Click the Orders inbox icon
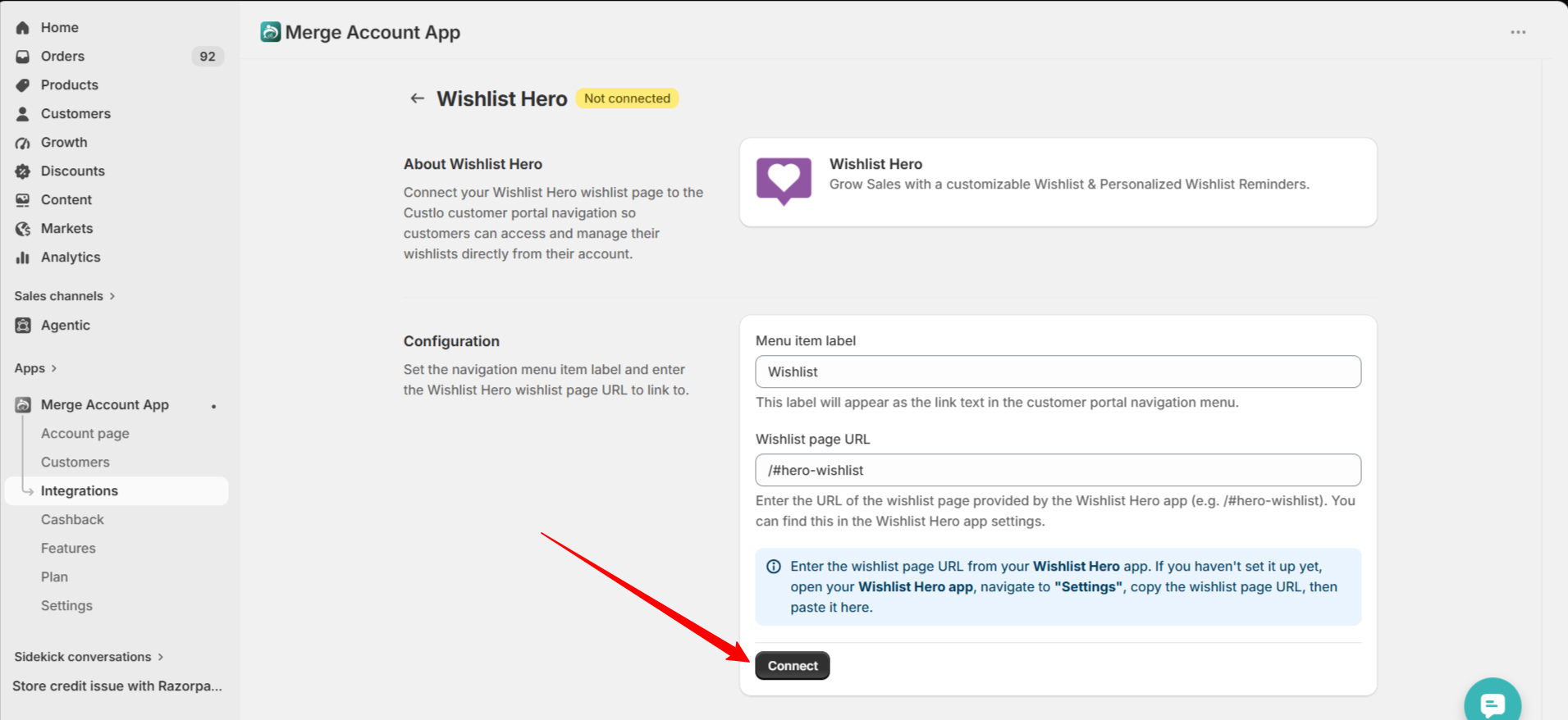 (23, 57)
